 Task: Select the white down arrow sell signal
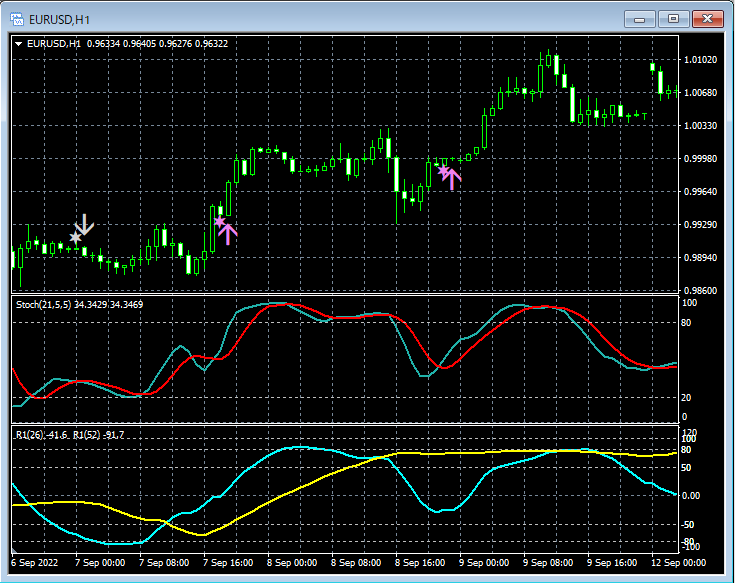click(x=85, y=225)
